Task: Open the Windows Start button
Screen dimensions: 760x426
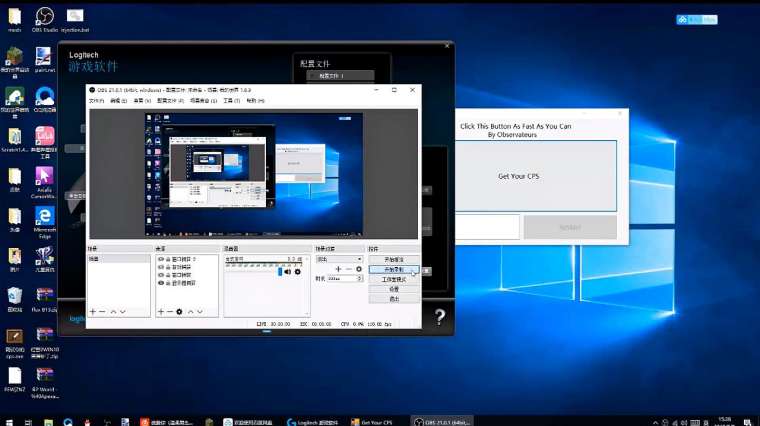Action: click(9, 422)
